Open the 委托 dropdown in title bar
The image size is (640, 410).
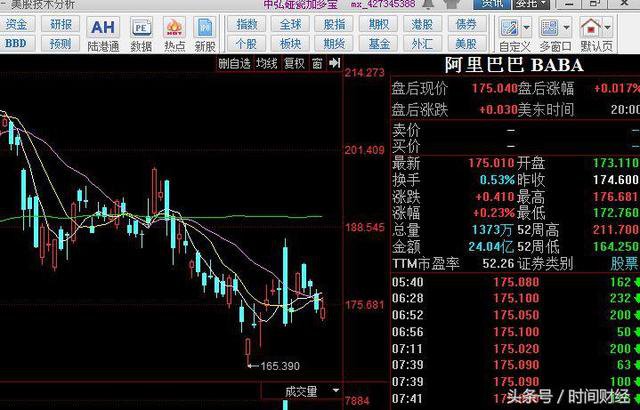pos(531,4)
